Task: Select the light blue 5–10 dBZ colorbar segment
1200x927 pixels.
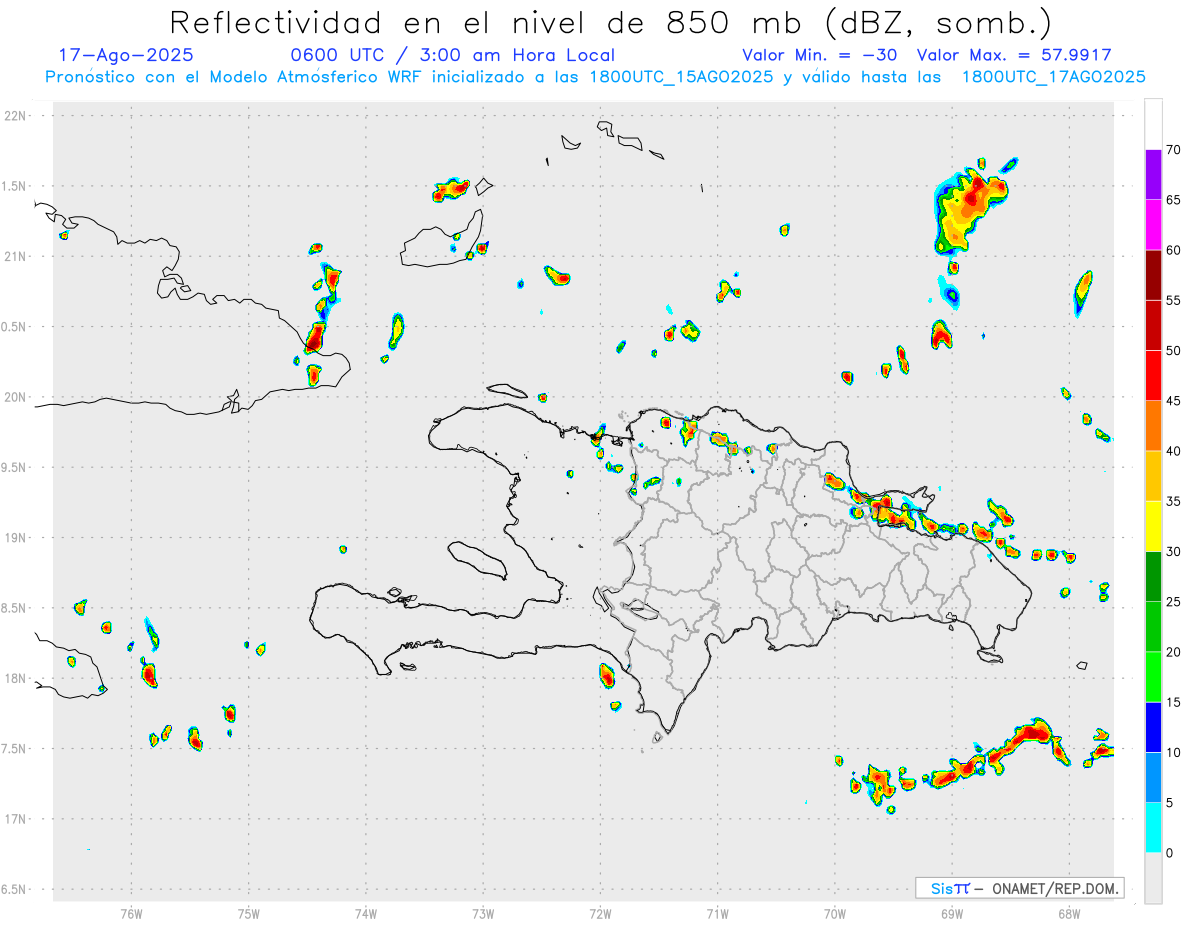Action: coord(1153,777)
